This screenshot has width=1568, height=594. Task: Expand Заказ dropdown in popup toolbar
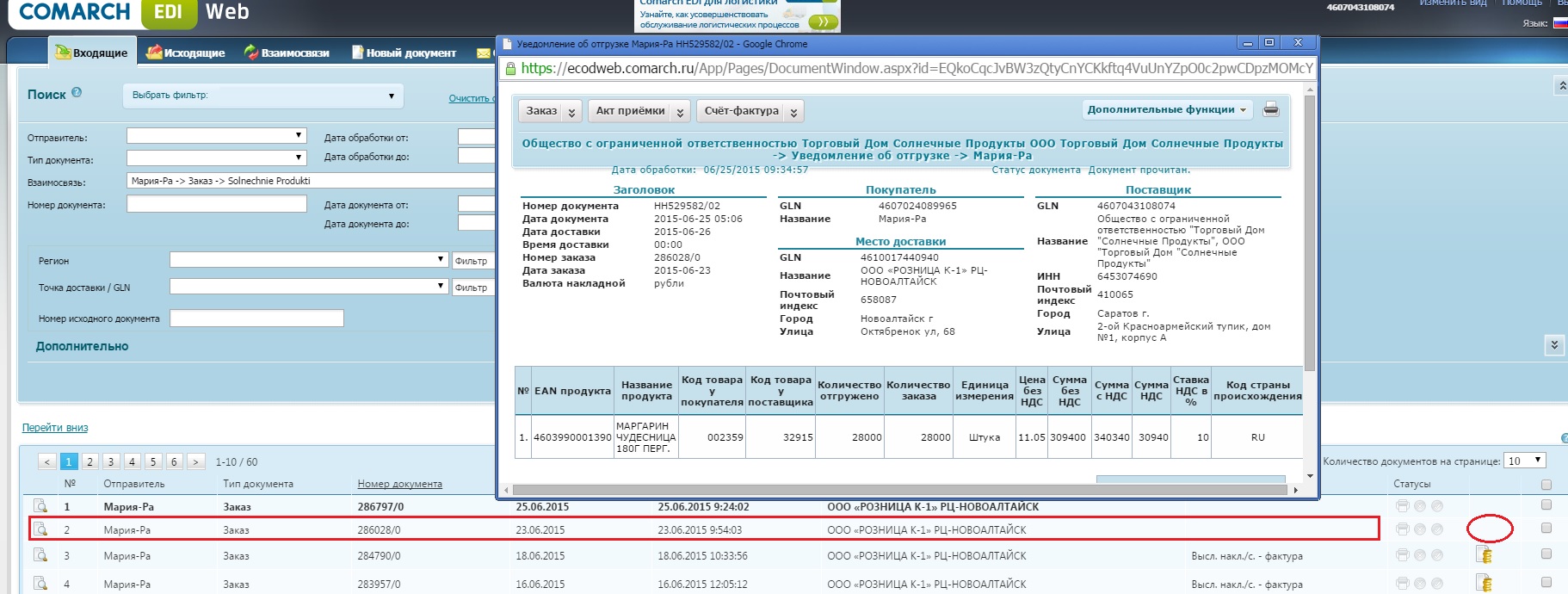pyautogui.click(x=571, y=111)
